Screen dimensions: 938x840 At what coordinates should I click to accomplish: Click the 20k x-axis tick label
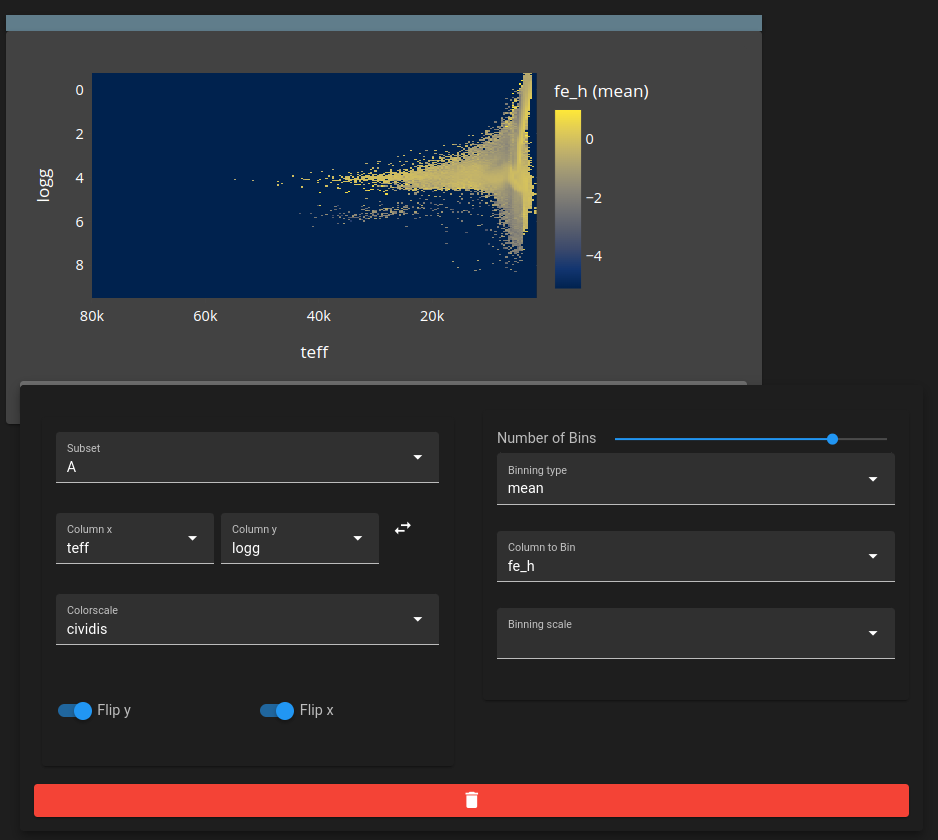click(x=432, y=316)
